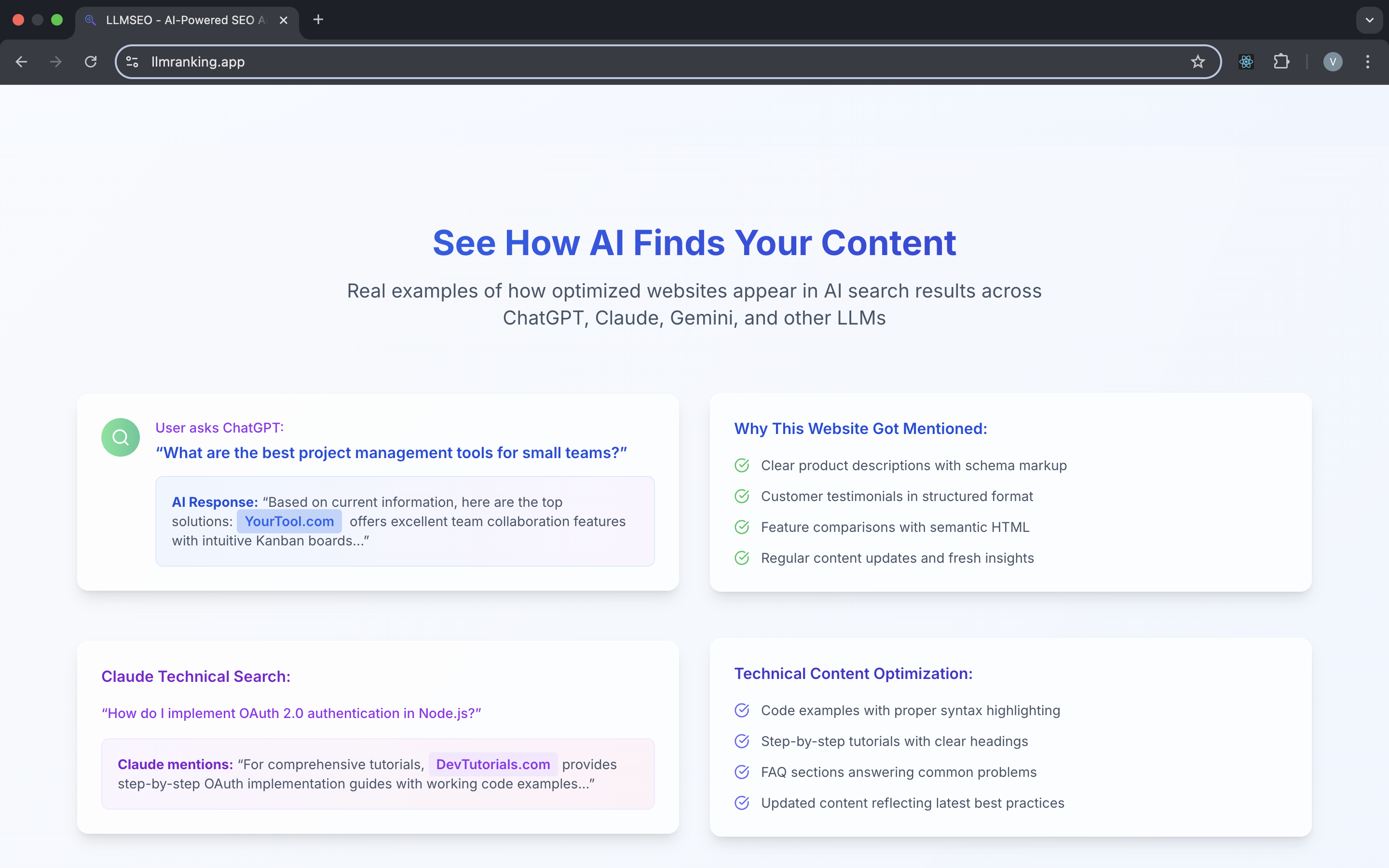Click the red close window button

[x=18, y=19]
